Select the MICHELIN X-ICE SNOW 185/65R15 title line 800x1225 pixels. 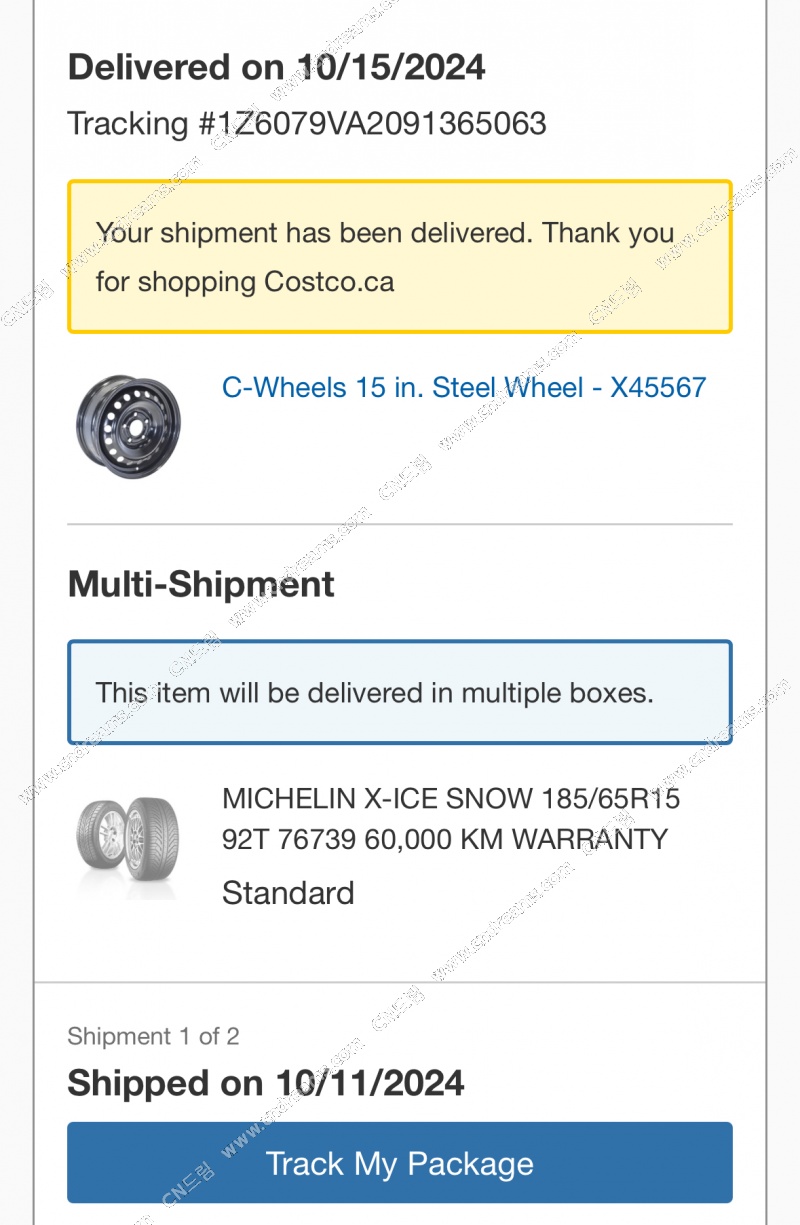click(x=451, y=799)
